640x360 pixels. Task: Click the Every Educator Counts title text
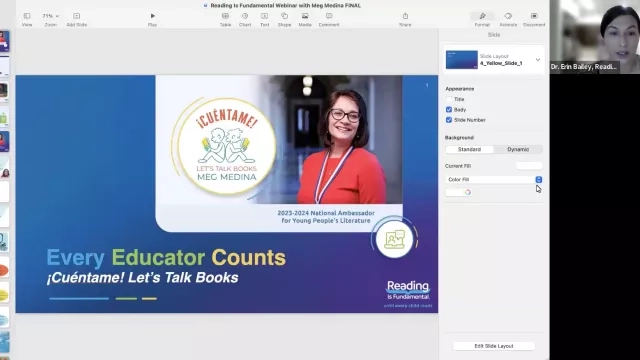[166, 258]
